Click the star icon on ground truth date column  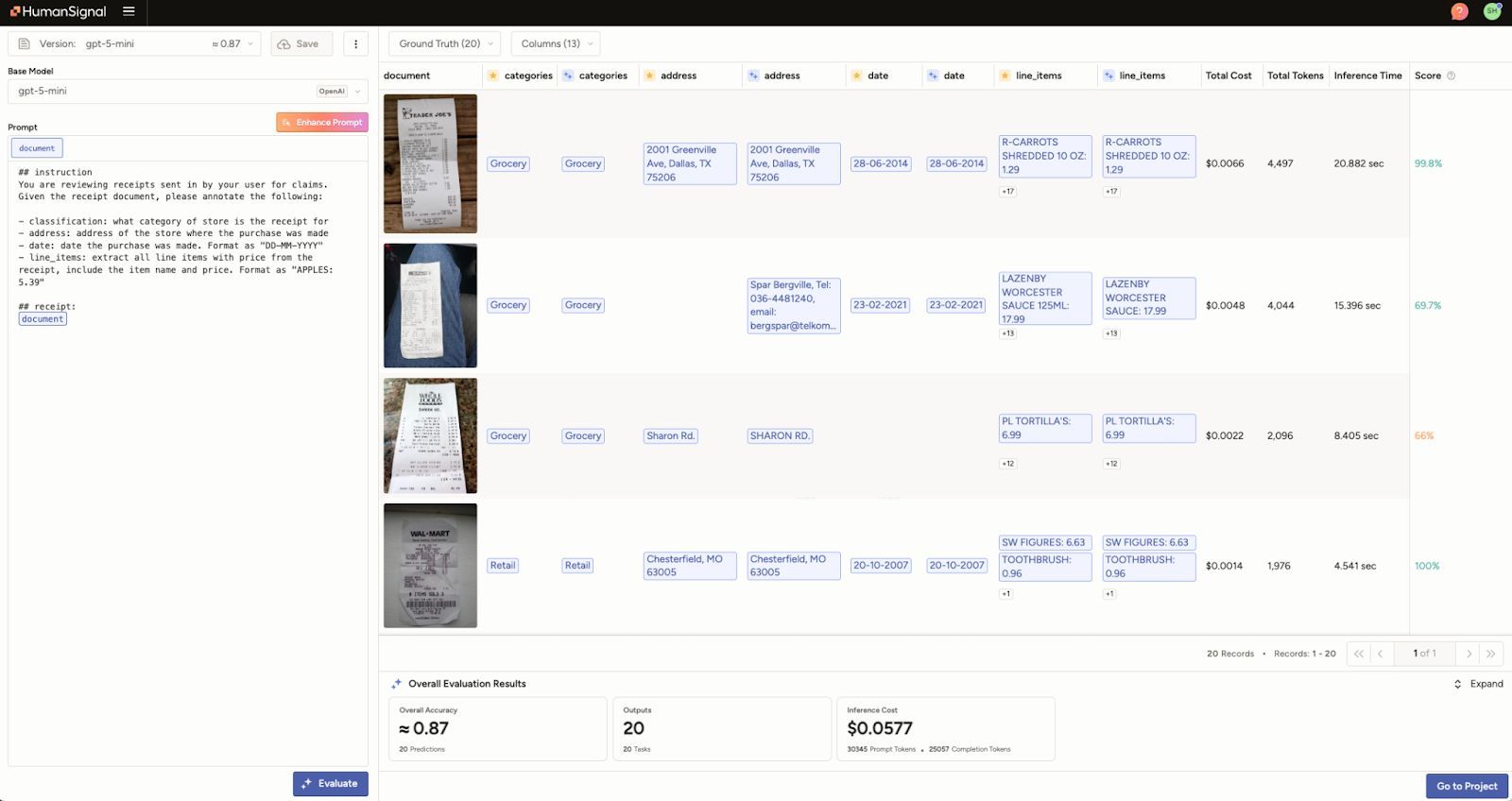coord(856,76)
